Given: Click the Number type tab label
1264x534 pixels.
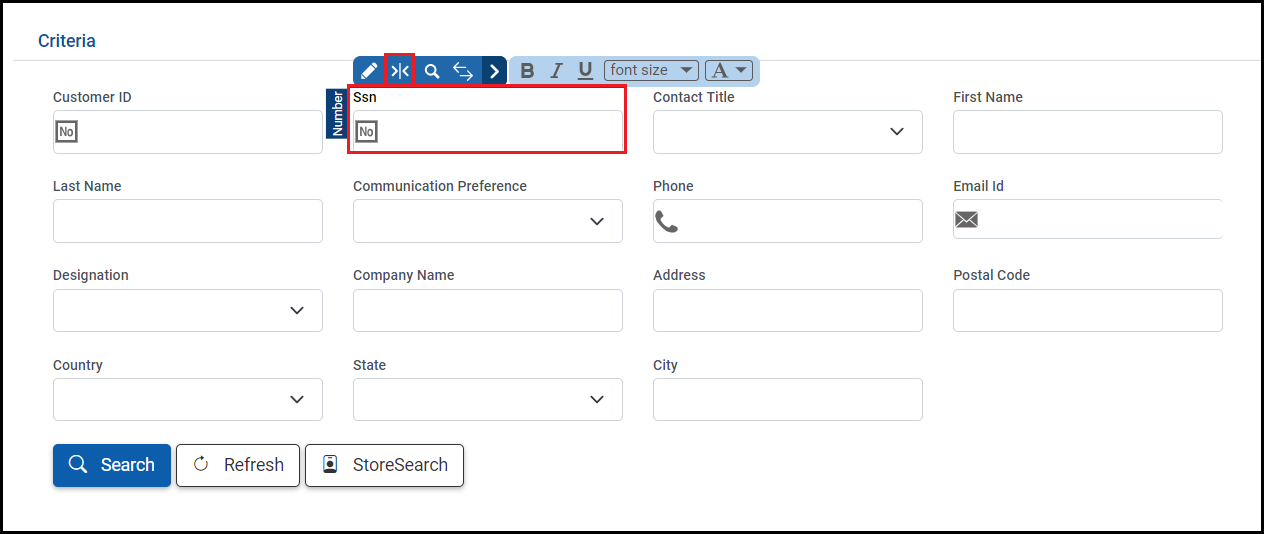Looking at the screenshot, I should tap(337, 113).
